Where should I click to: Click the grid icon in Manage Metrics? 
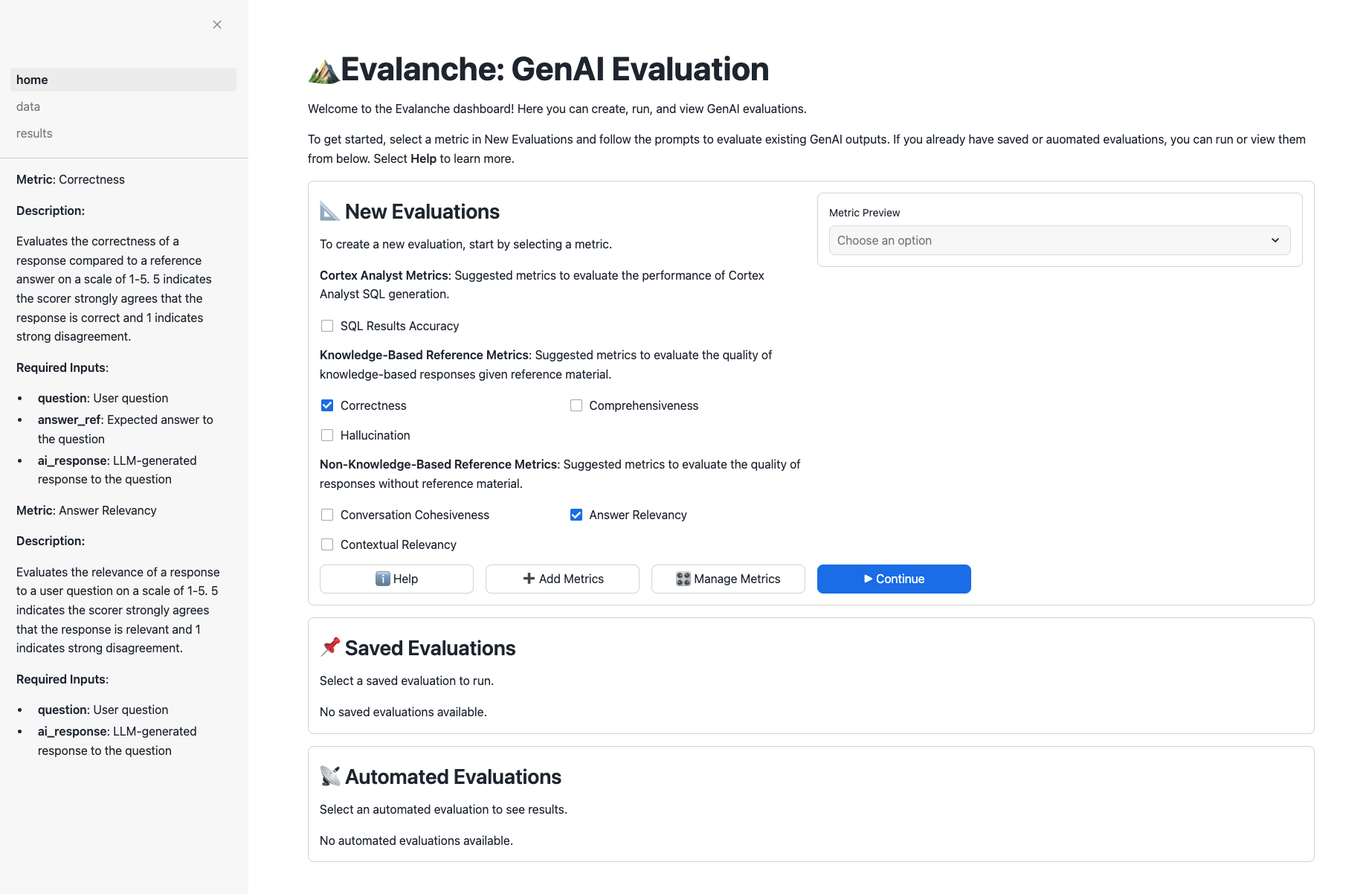tap(683, 579)
